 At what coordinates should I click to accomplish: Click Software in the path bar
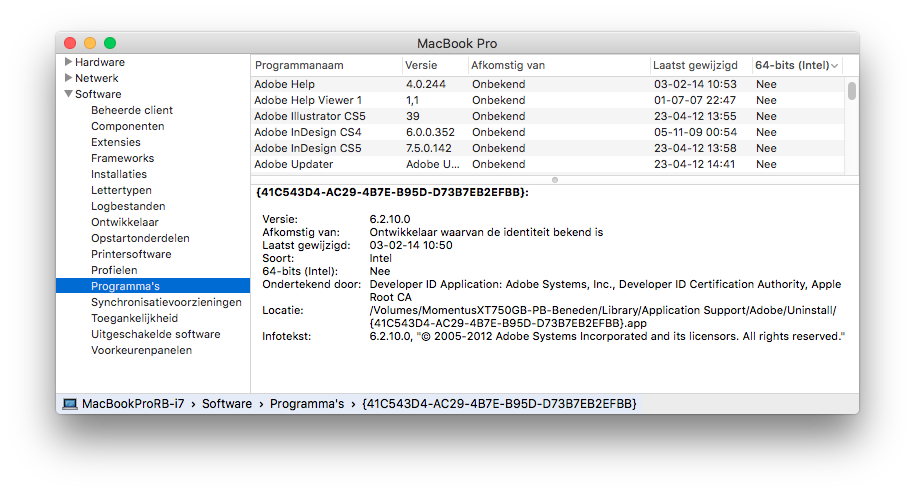point(227,404)
